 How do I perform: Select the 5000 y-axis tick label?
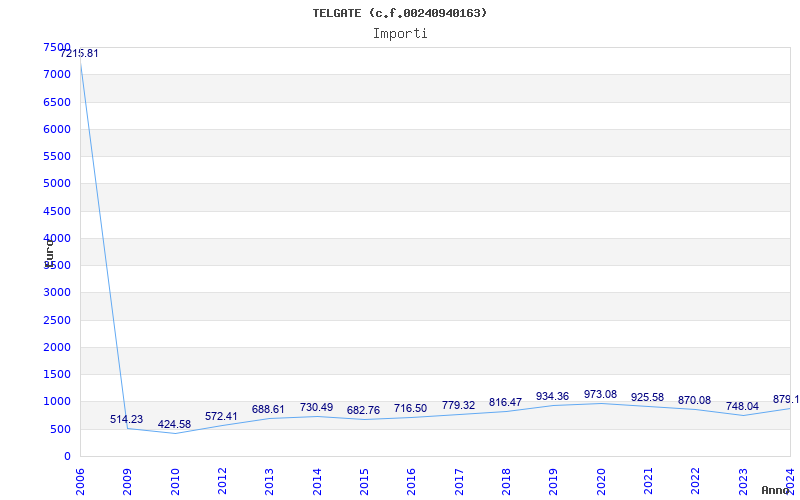57,184
